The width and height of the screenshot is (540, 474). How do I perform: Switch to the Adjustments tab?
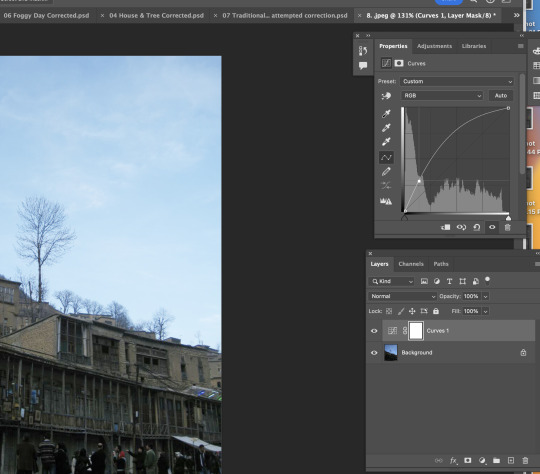coord(434,46)
